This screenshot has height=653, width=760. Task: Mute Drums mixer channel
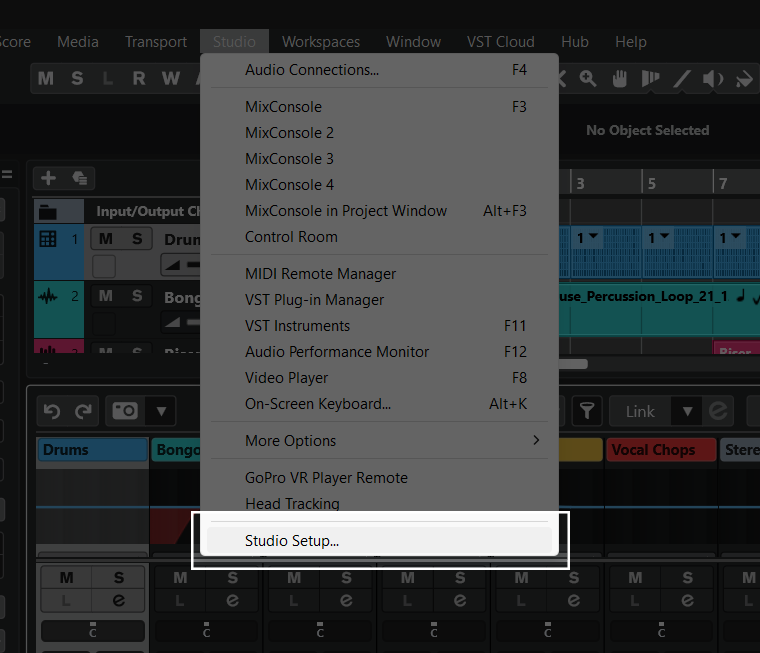[x=66, y=578]
